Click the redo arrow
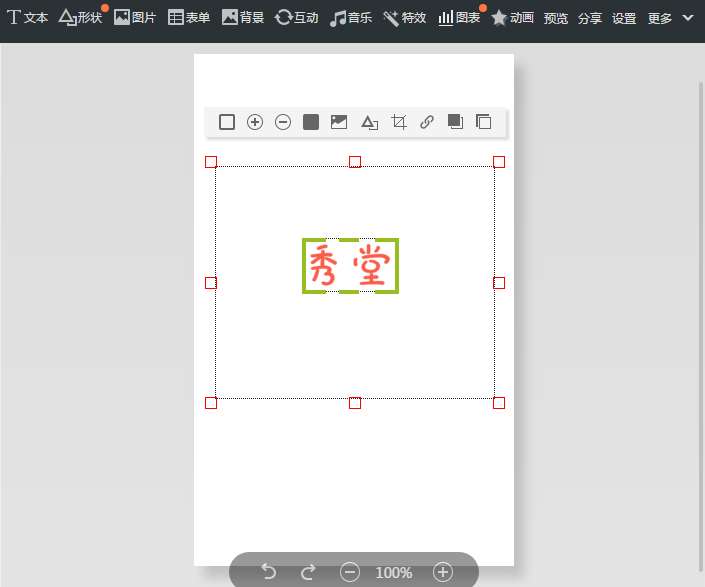This screenshot has height=587, width=705. point(308,572)
